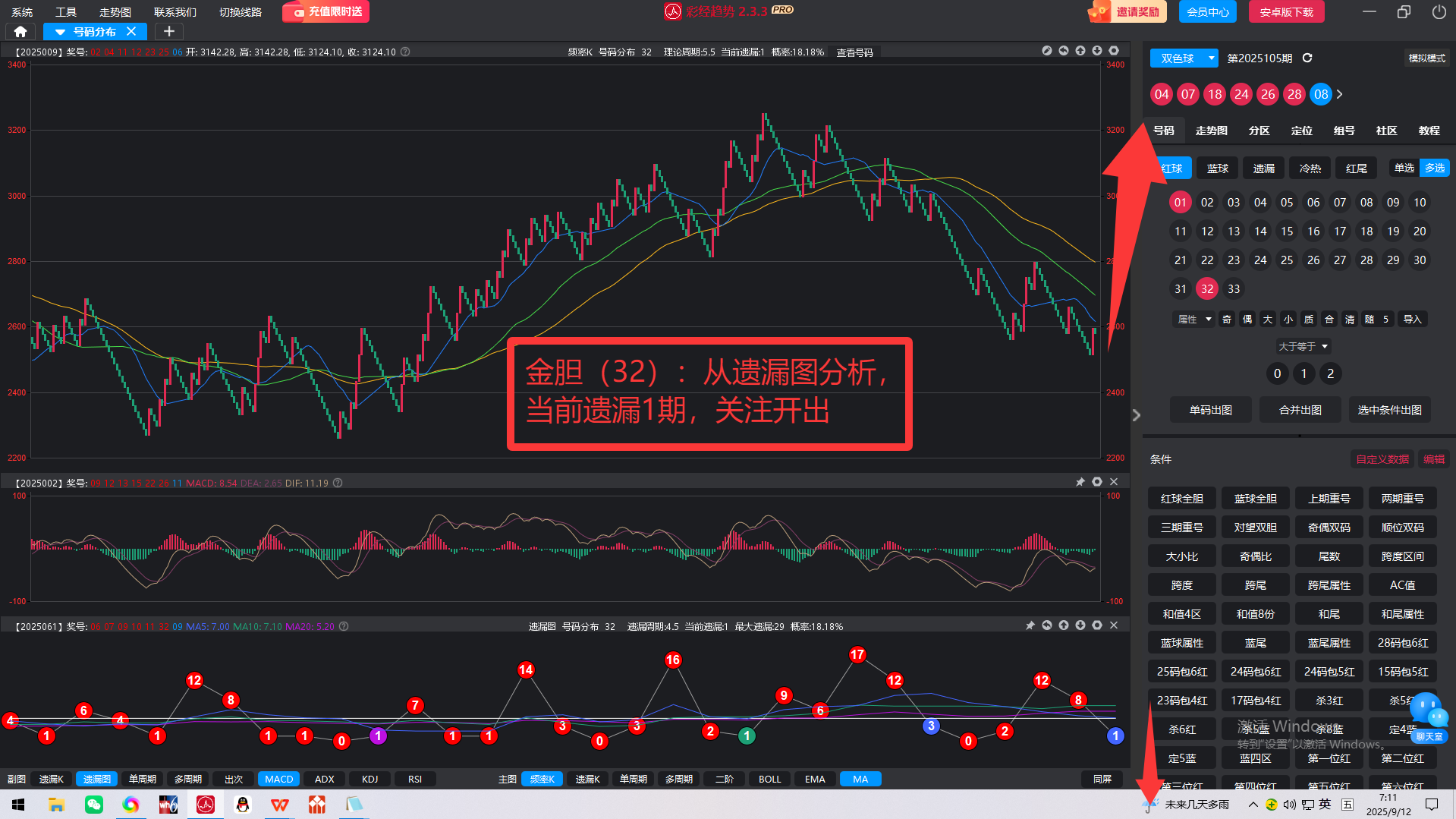Toggle 单选 selection mode

(x=1404, y=168)
